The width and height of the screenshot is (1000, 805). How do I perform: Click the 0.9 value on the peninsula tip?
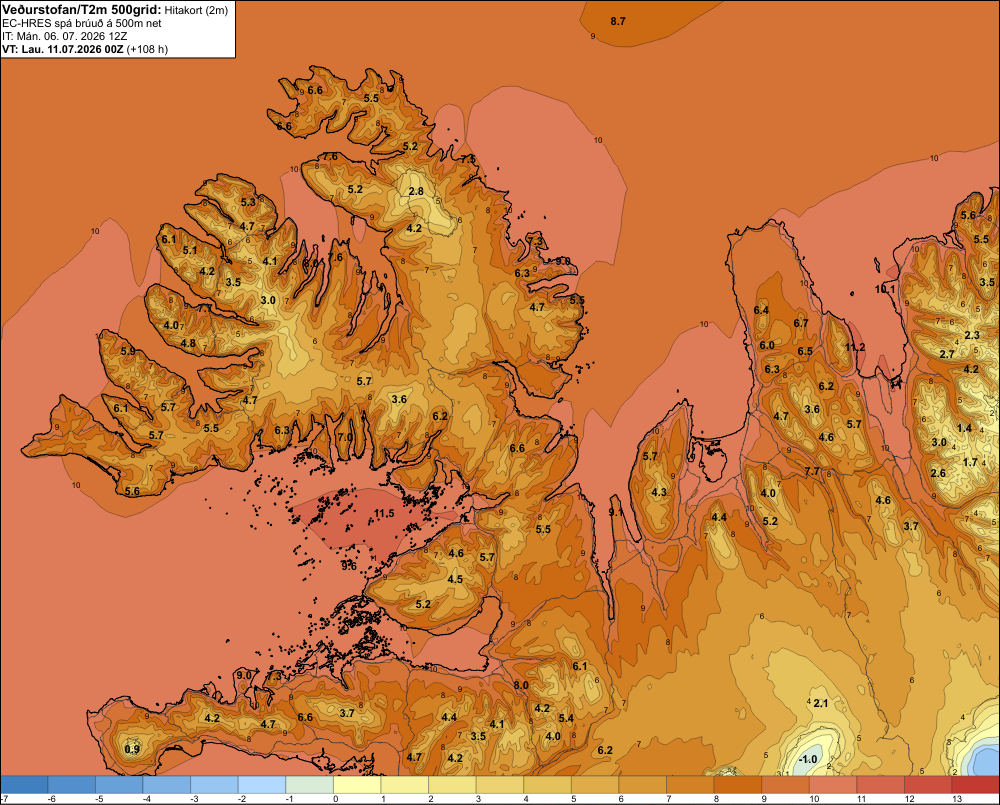[132, 749]
